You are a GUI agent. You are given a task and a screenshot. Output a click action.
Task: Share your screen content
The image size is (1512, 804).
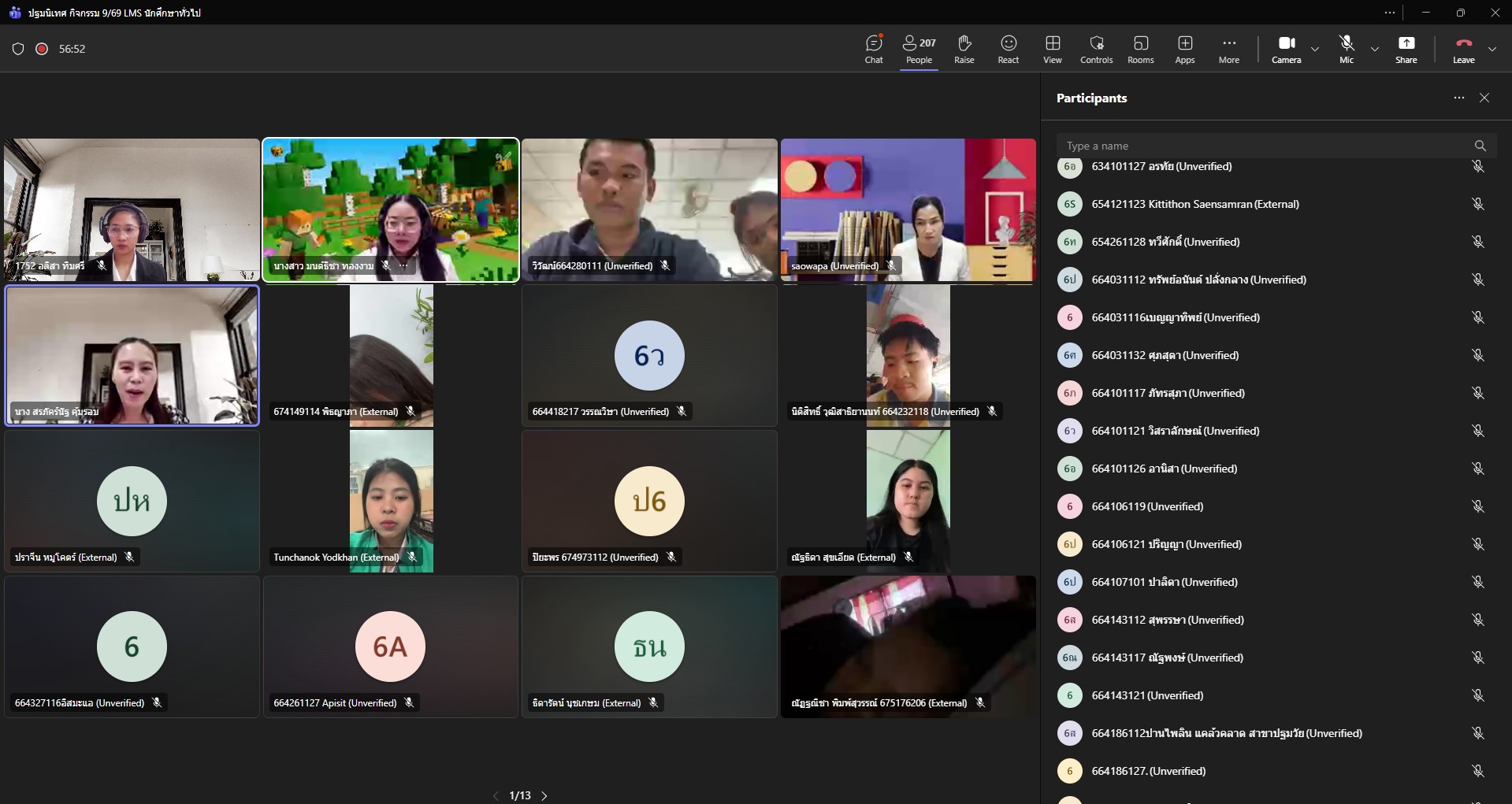point(1406,49)
